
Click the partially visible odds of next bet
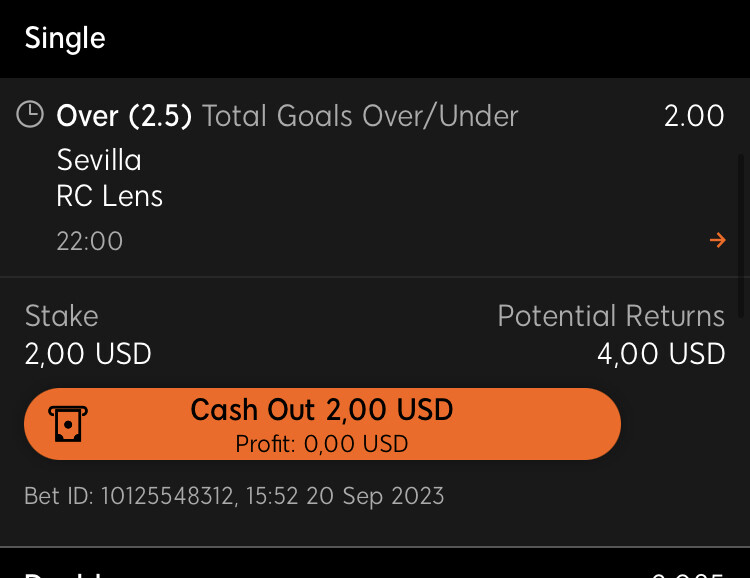pos(688,575)
